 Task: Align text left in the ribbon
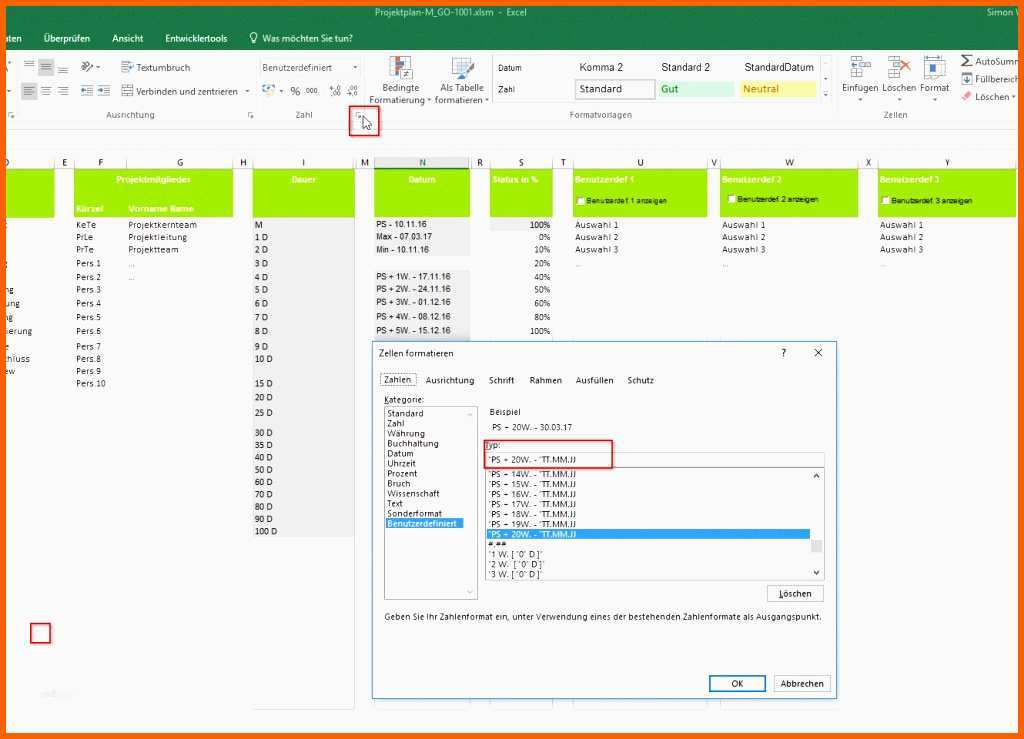pos(29,91)
